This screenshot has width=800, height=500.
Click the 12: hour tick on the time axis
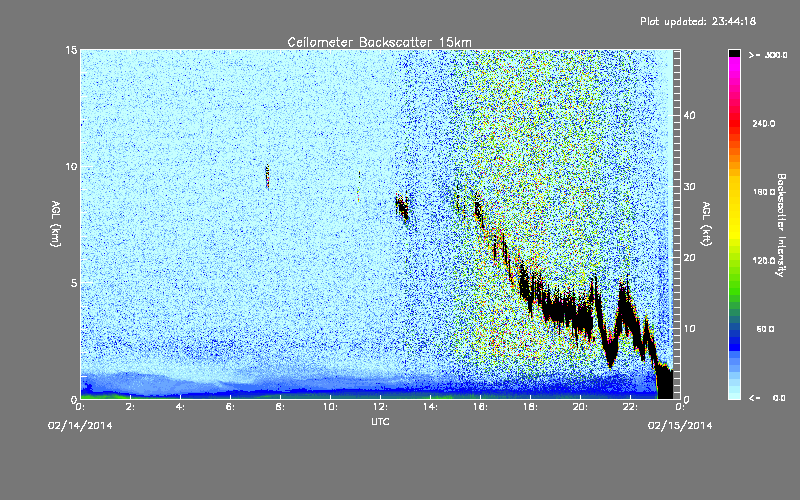click(x=380, y=407)
